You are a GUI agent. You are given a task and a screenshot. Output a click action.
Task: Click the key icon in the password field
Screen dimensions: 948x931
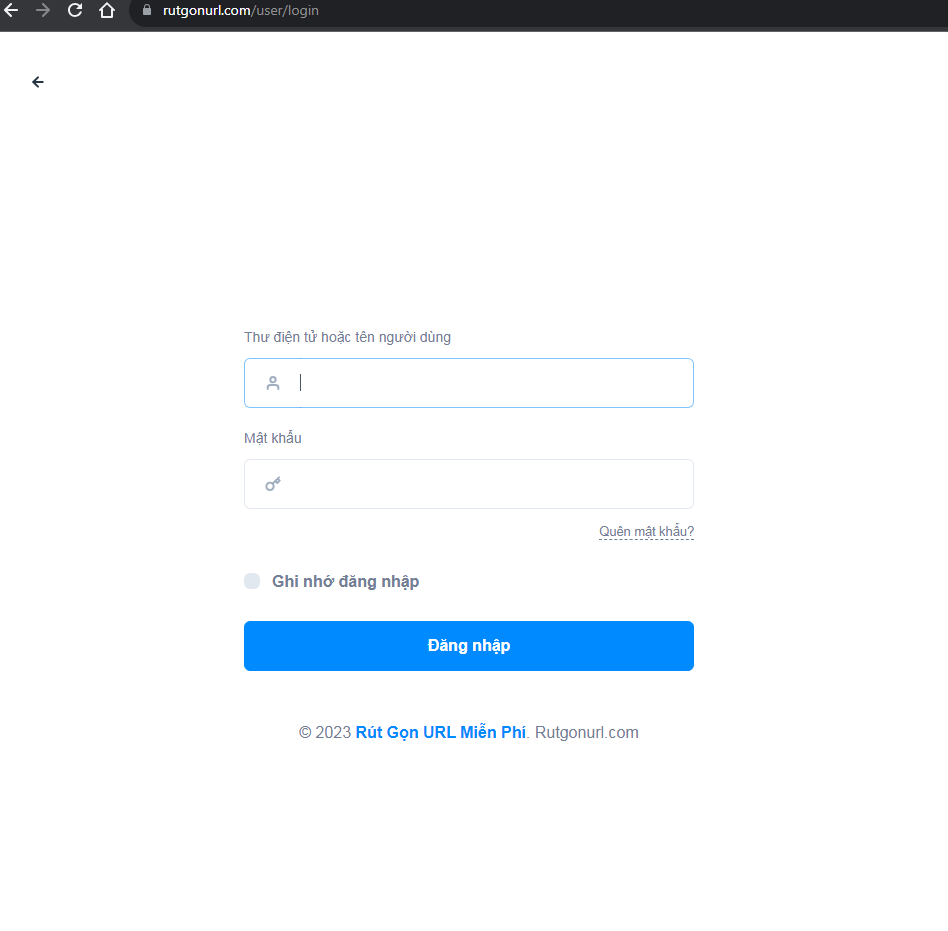coord(273,484)
